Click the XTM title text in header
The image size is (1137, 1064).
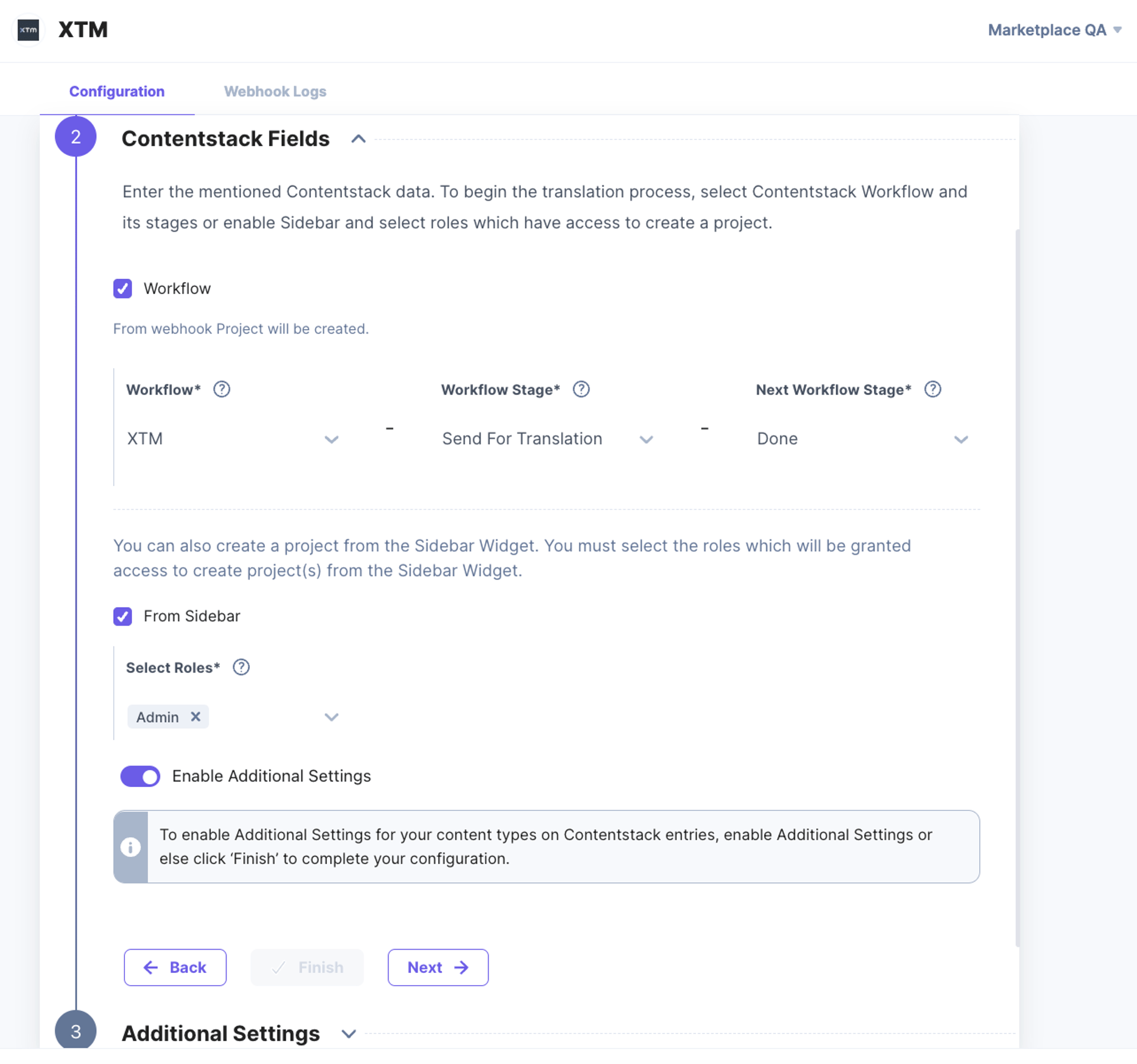point(83,30)
